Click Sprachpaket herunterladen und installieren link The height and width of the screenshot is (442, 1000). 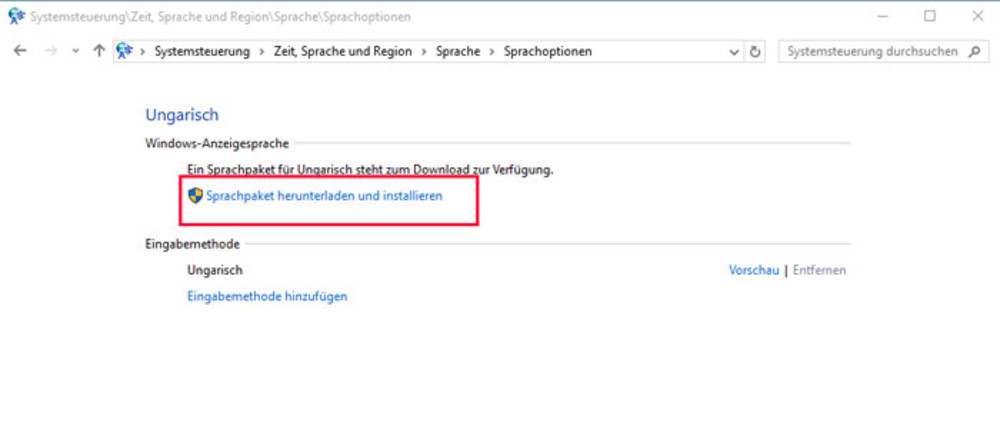coord(324,196)
